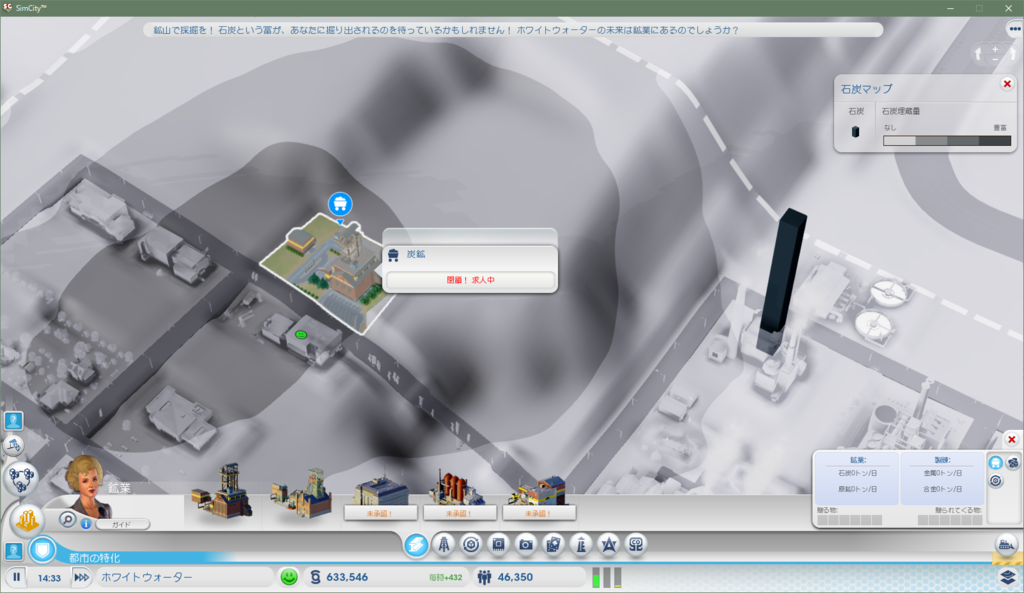1024x593 pixels.
Task: Select the circular target data tab
Action: click(x=995, y=481)
